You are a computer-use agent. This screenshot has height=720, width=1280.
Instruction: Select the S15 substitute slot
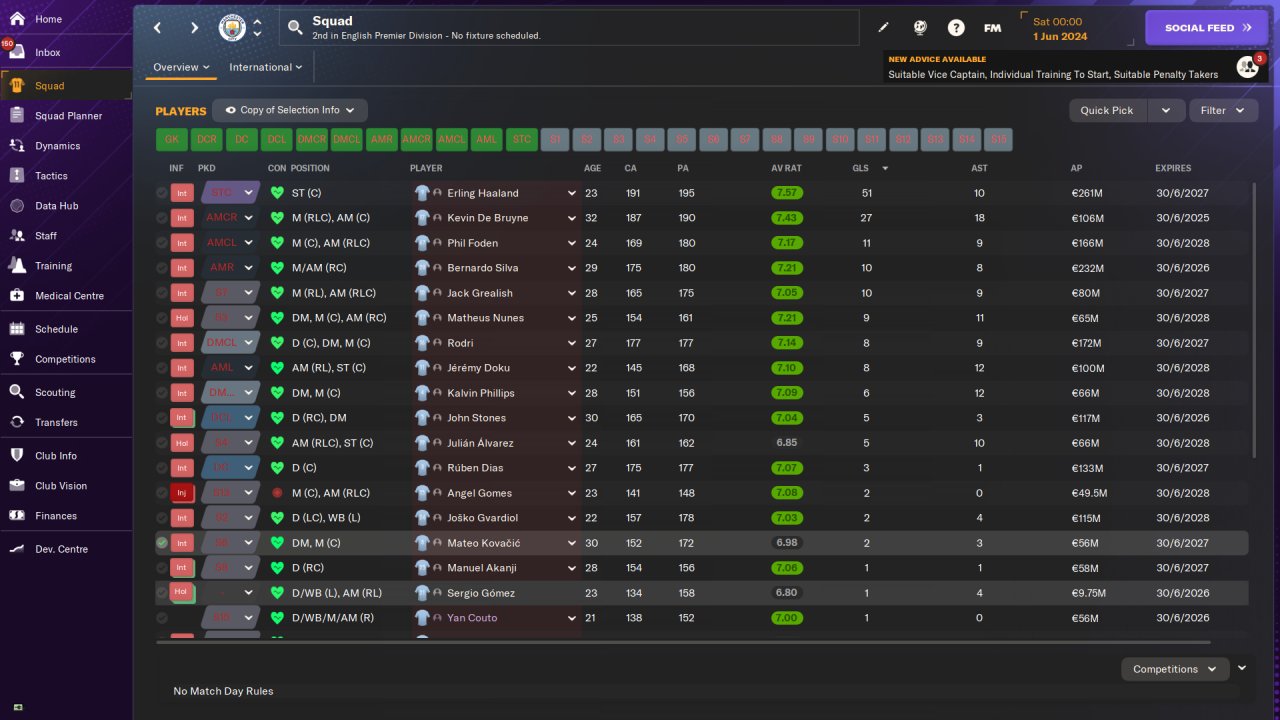pos(997,140)
